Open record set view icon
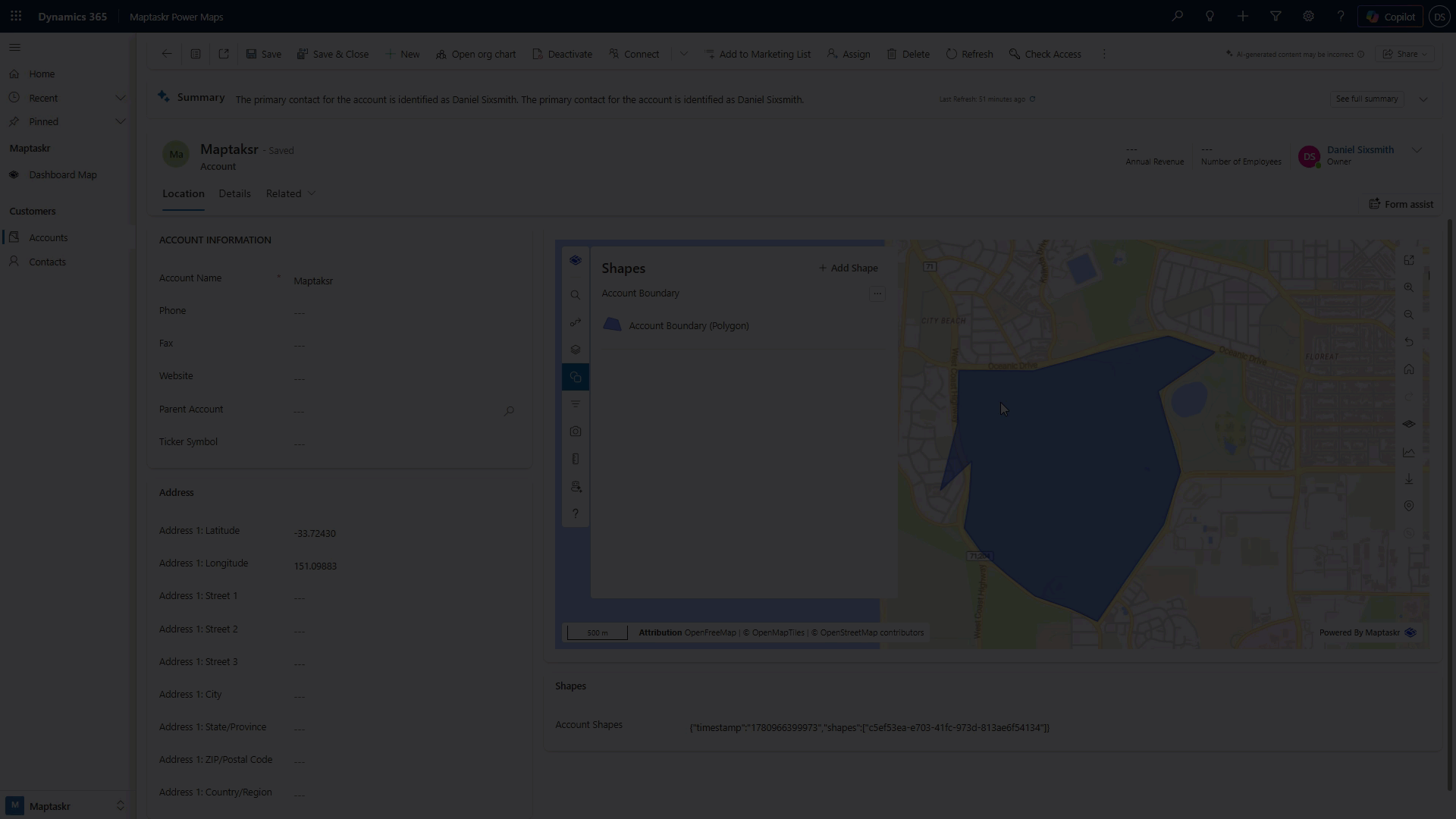The image size is (1456, 819). point(196,54)
